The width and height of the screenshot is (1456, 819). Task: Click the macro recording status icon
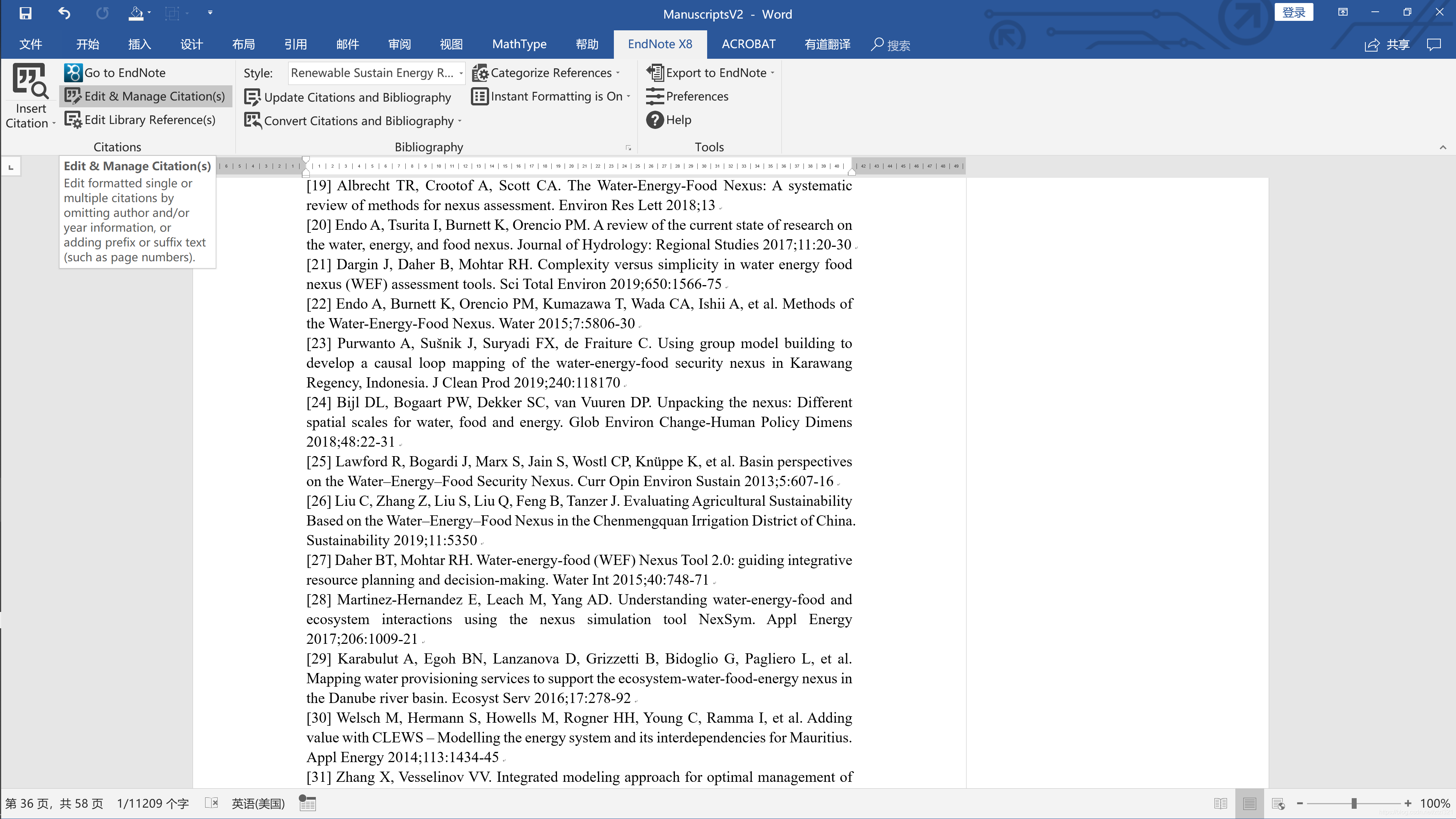click(x=307, y=803)
